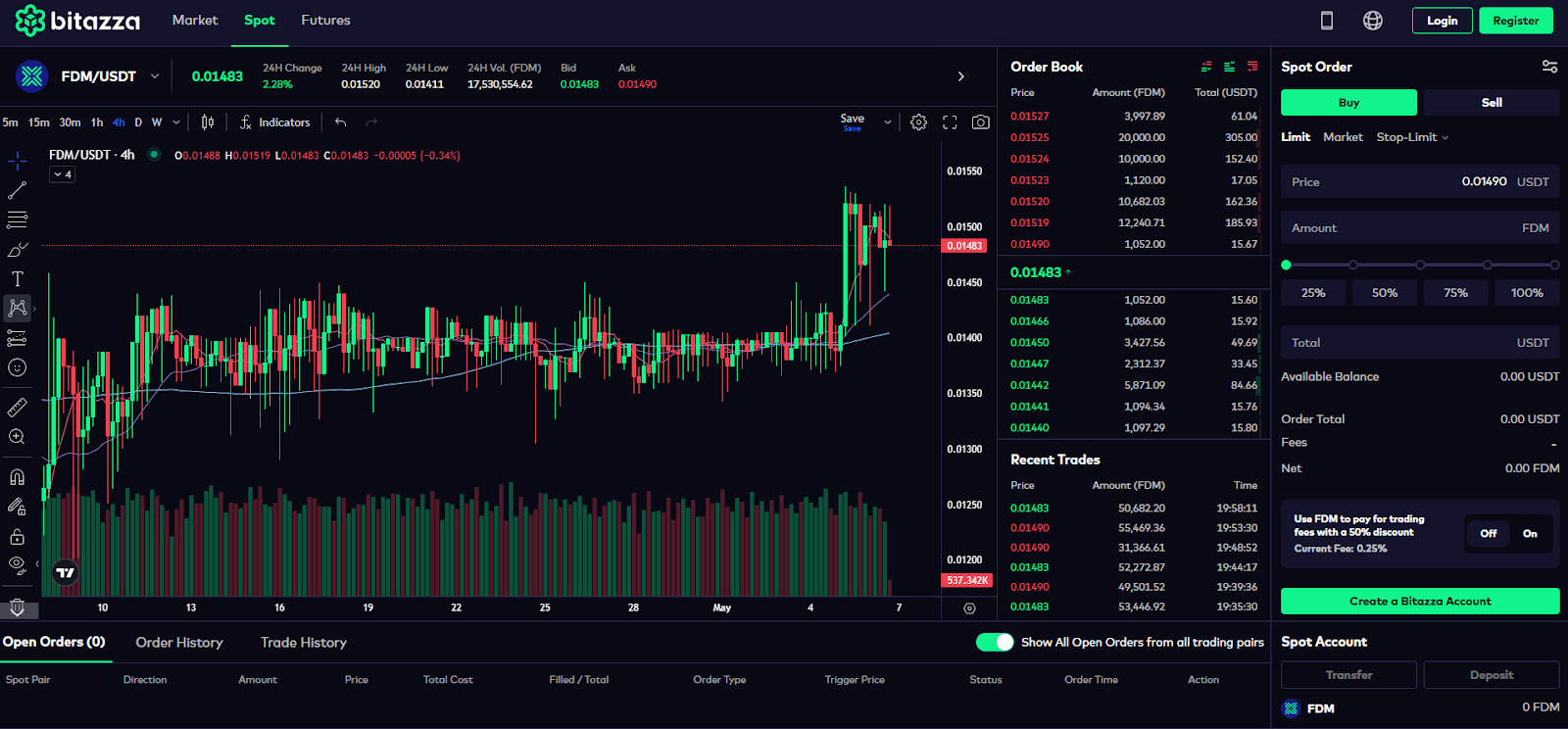This screenshot has height=729, width=1568.
Task: Expand more timeframe intervals
Action: coord(176,122)
